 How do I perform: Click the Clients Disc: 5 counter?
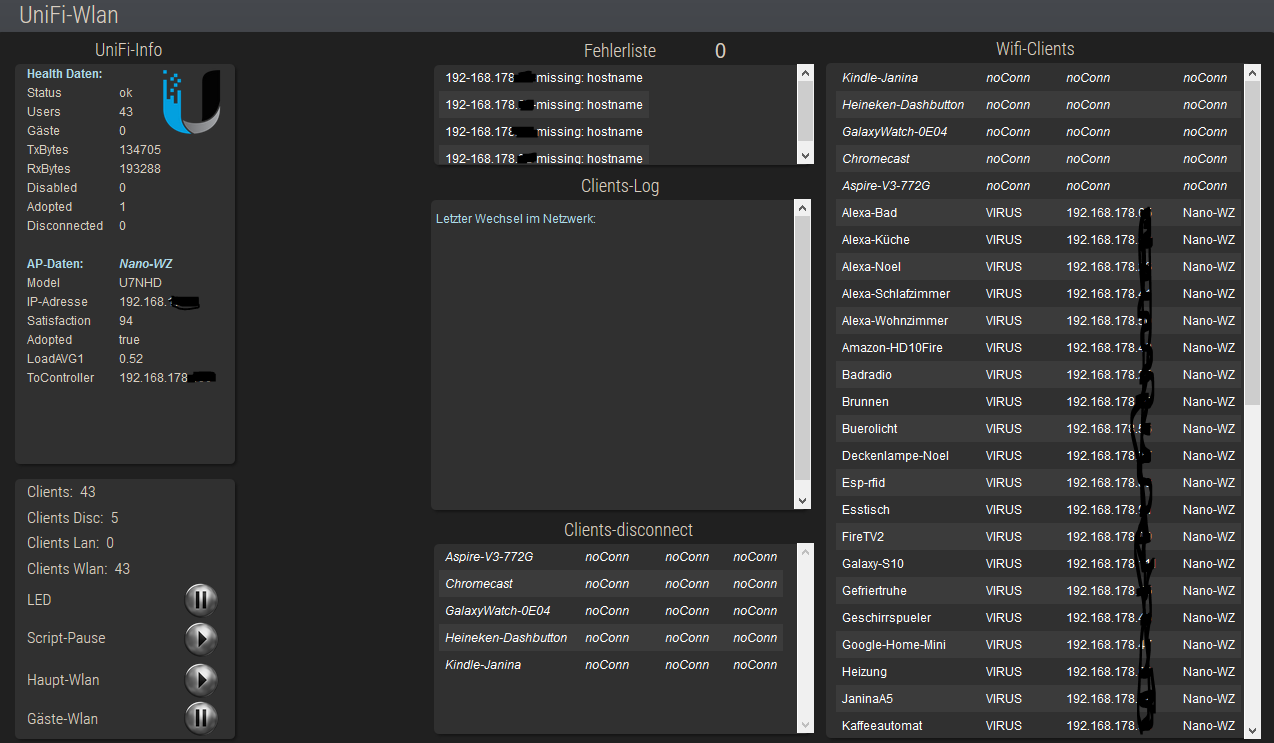(73, 518)
